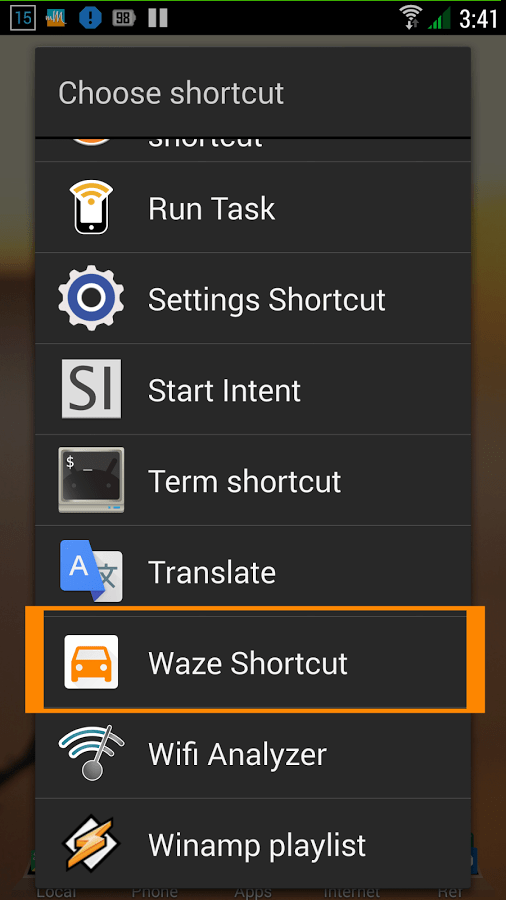506x900 pixels.
Task: Choose the Translate shortcut
Action: click(x=253, y=571)
